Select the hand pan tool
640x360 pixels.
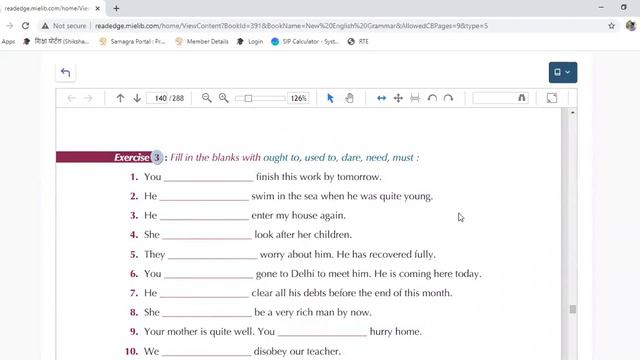(349, 98)
